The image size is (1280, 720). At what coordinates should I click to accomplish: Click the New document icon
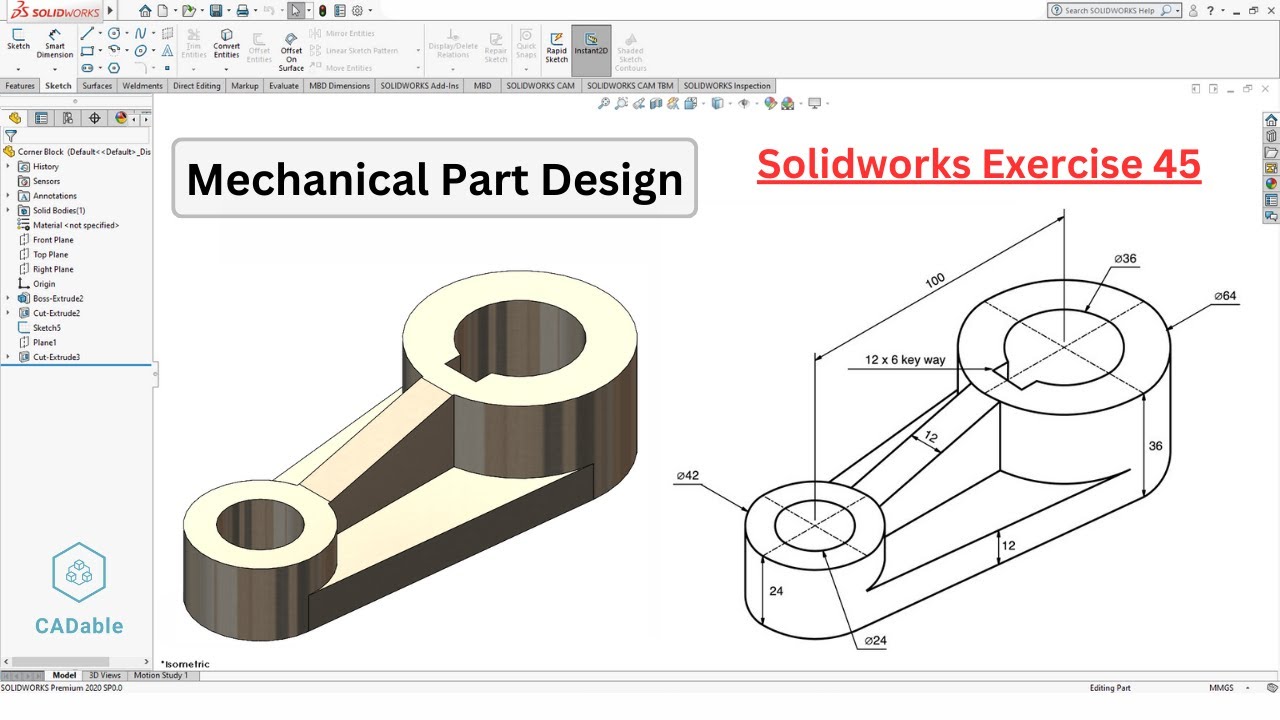tap(164, 10)
